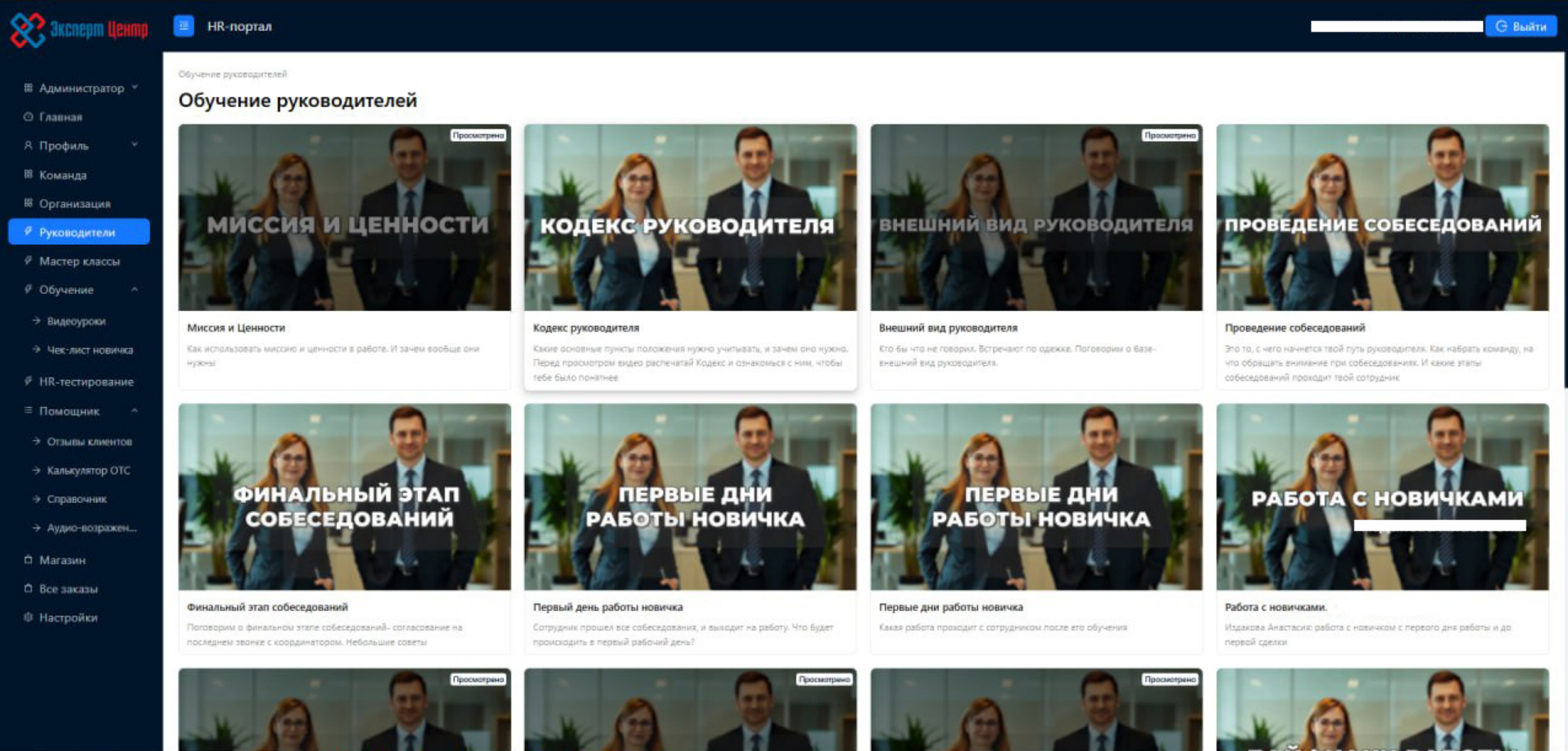Click the Главная home icon in sidebar
Viewport: 1568px width, 751px height.
pyautogui.click(x=28, y=117)
